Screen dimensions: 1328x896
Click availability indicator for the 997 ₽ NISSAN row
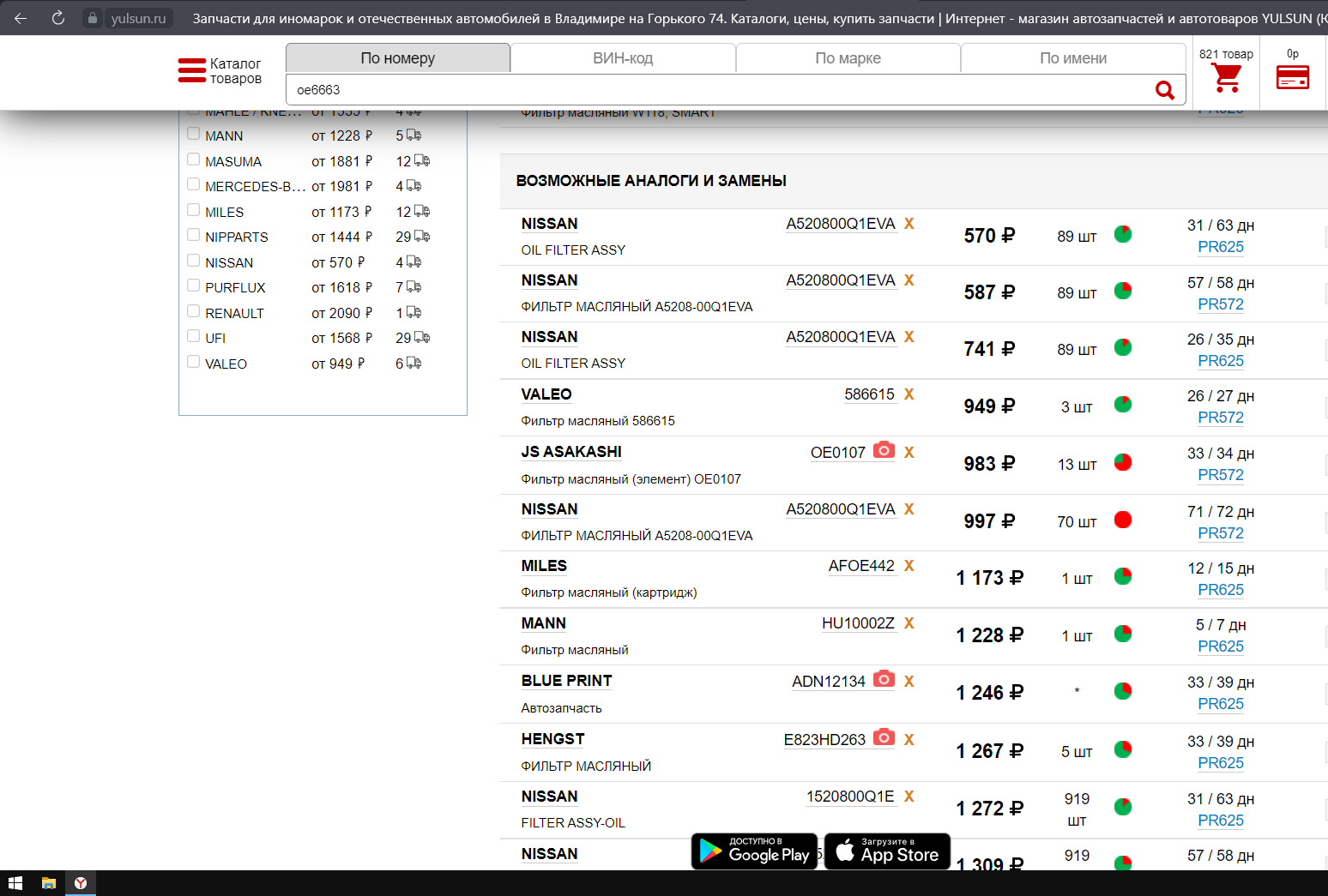pos(1123,520)
